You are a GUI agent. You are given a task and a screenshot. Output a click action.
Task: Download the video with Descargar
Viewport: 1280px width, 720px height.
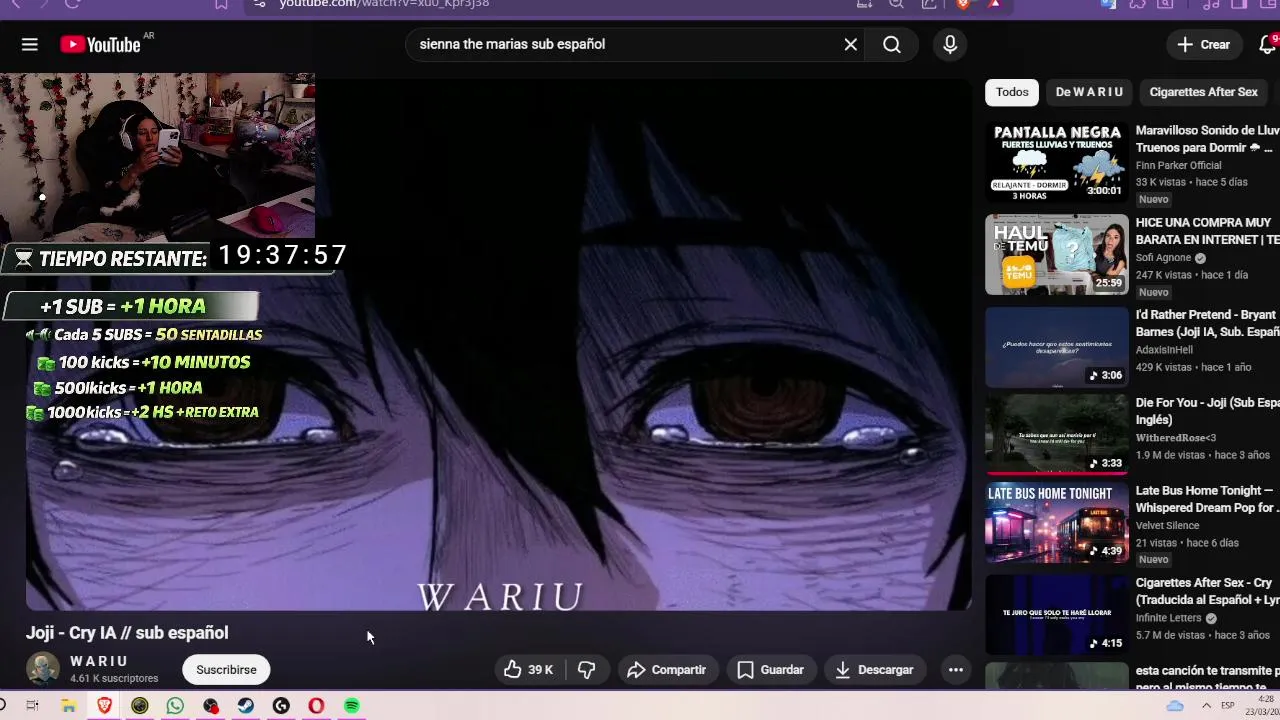[874, 670]
